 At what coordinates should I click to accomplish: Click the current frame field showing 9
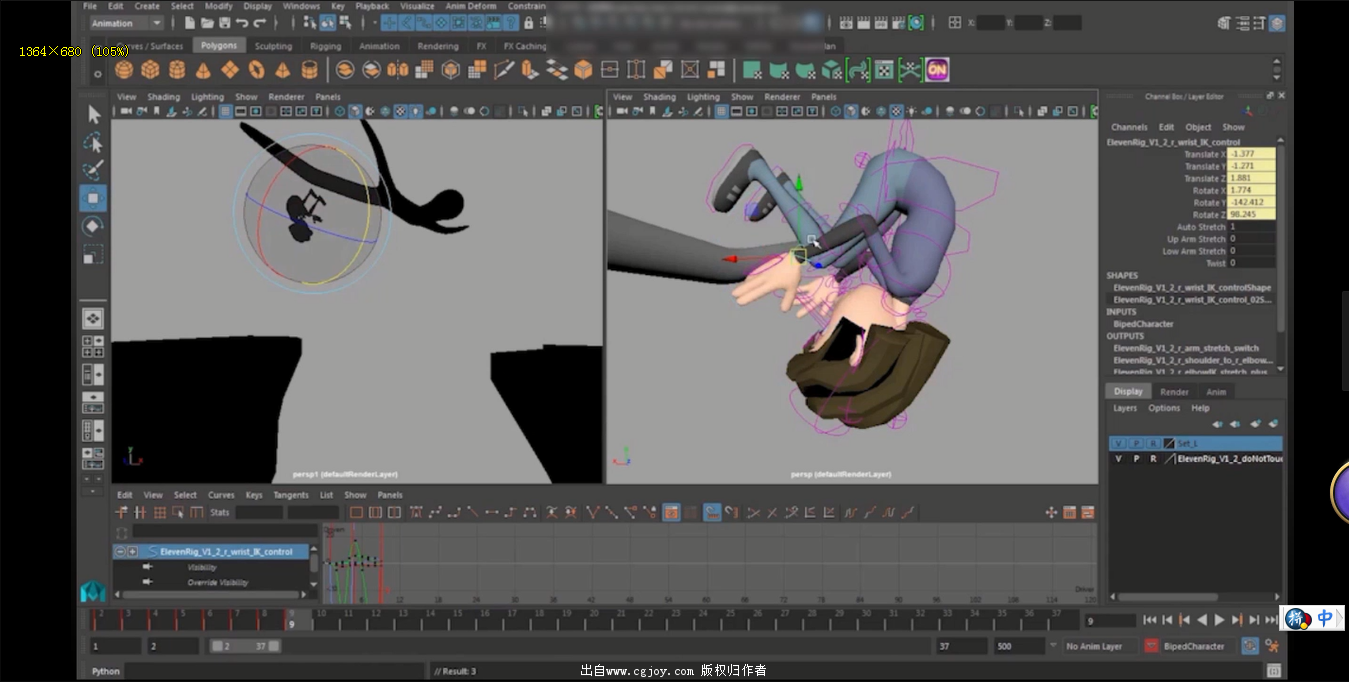[1108, 621]
